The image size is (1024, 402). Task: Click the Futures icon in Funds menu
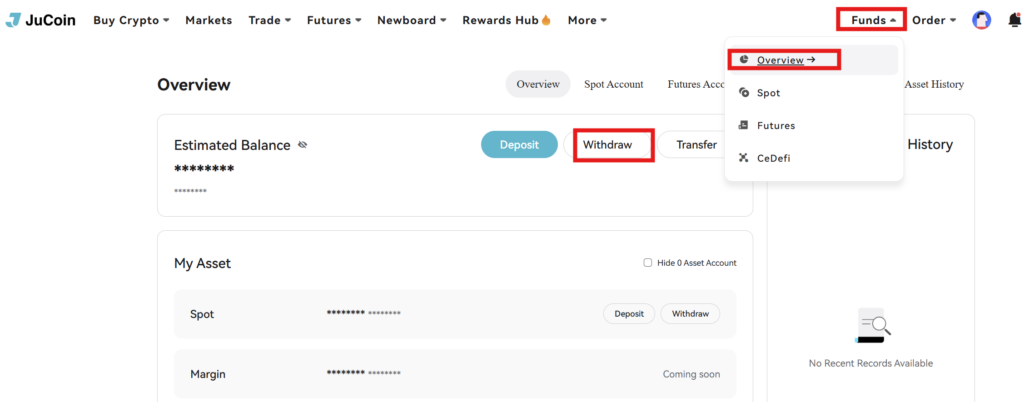click(x=744, y=125)
